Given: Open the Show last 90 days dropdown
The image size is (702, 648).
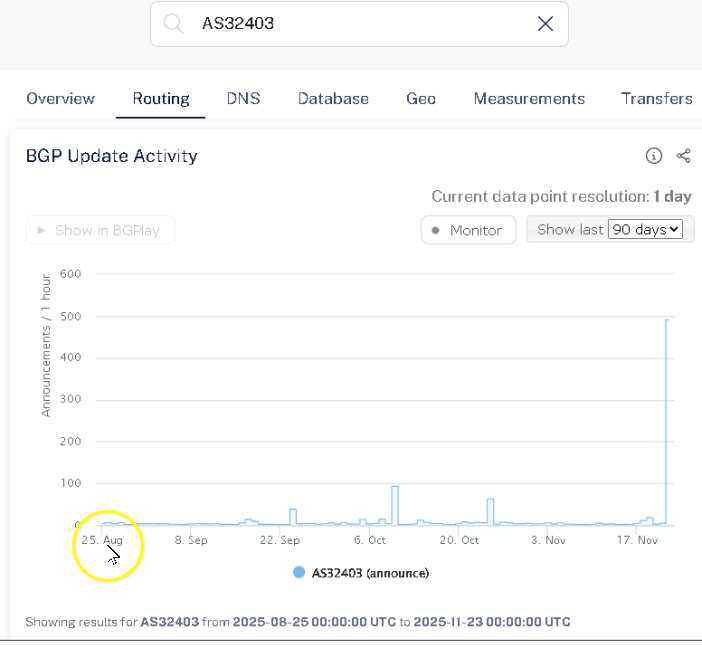Looking at the screenshot, I should pos(645,230).
